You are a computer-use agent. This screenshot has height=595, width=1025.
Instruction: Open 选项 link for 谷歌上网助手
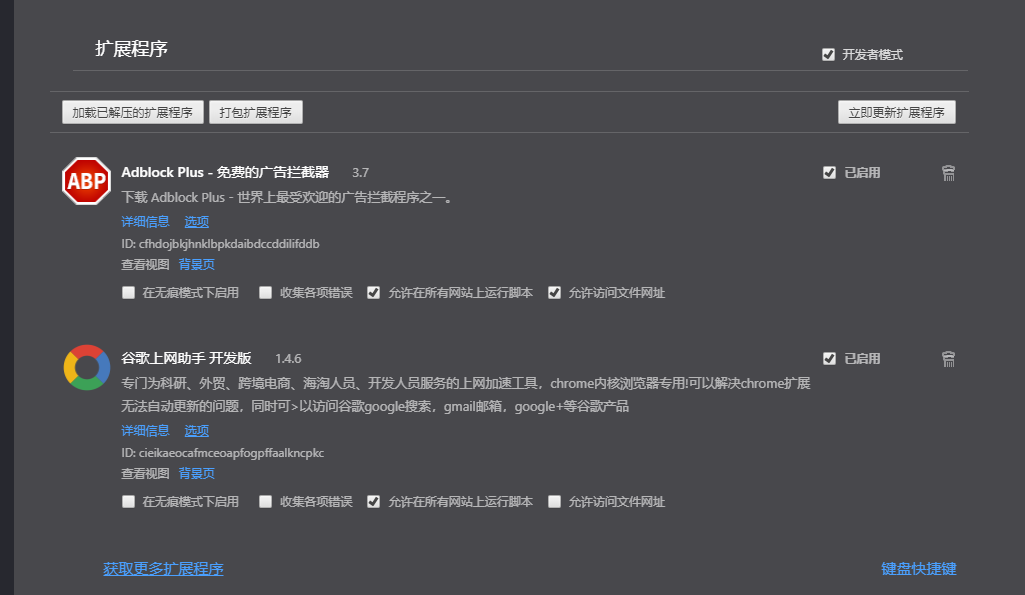(x=197, y=430)
